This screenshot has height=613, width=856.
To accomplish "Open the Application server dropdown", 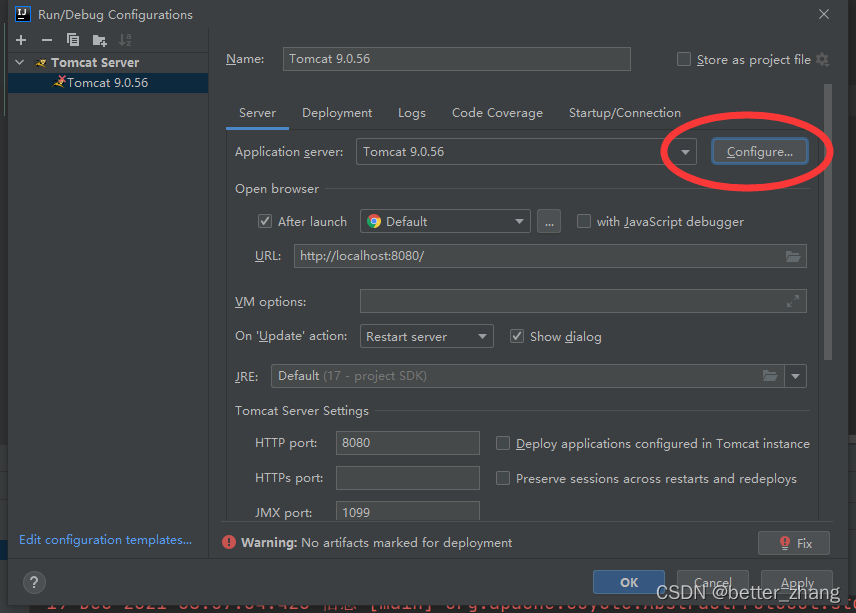I will (x=685, y=152).
